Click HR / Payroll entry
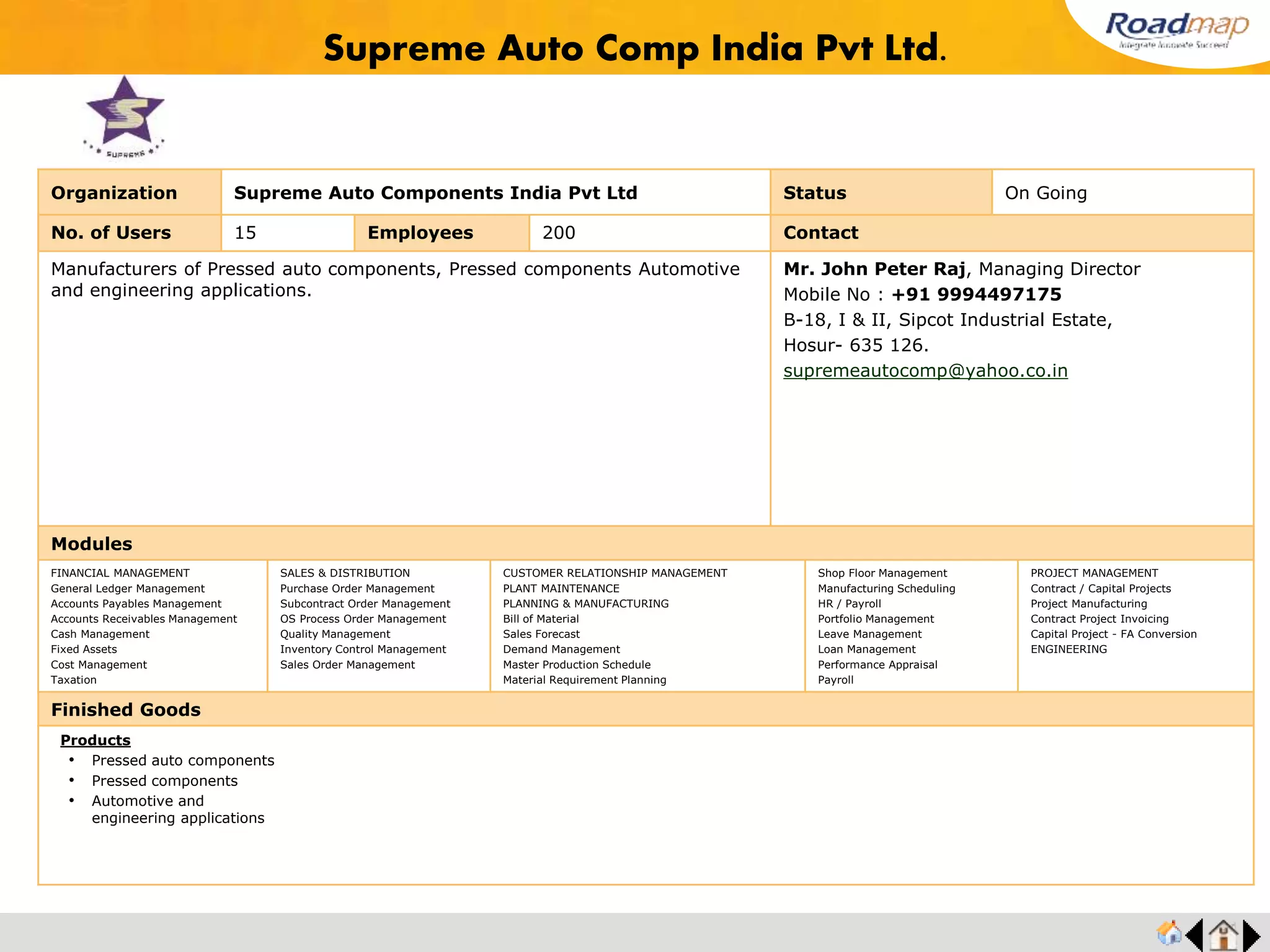The width and height of the screenshot is (1270, 952). [849, 603]
